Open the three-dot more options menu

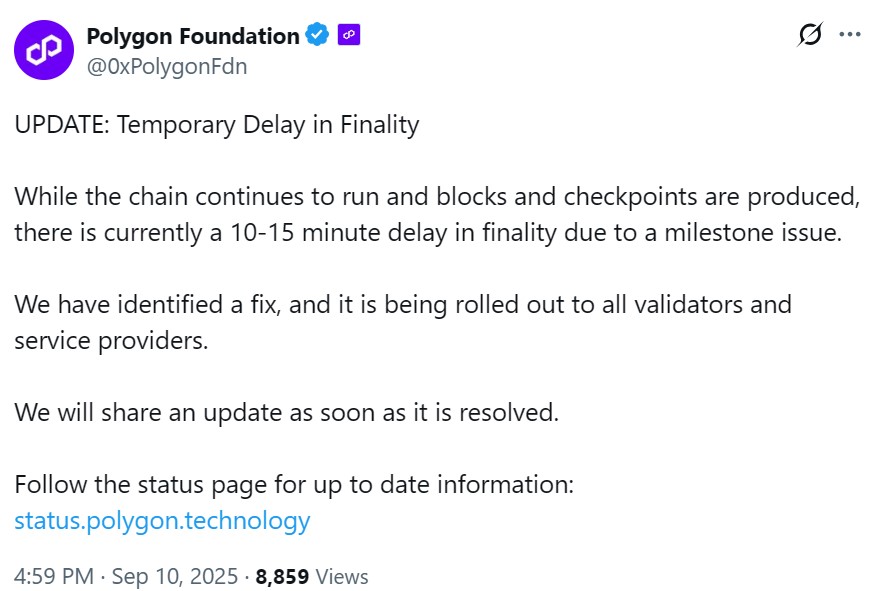click(849, 35)
